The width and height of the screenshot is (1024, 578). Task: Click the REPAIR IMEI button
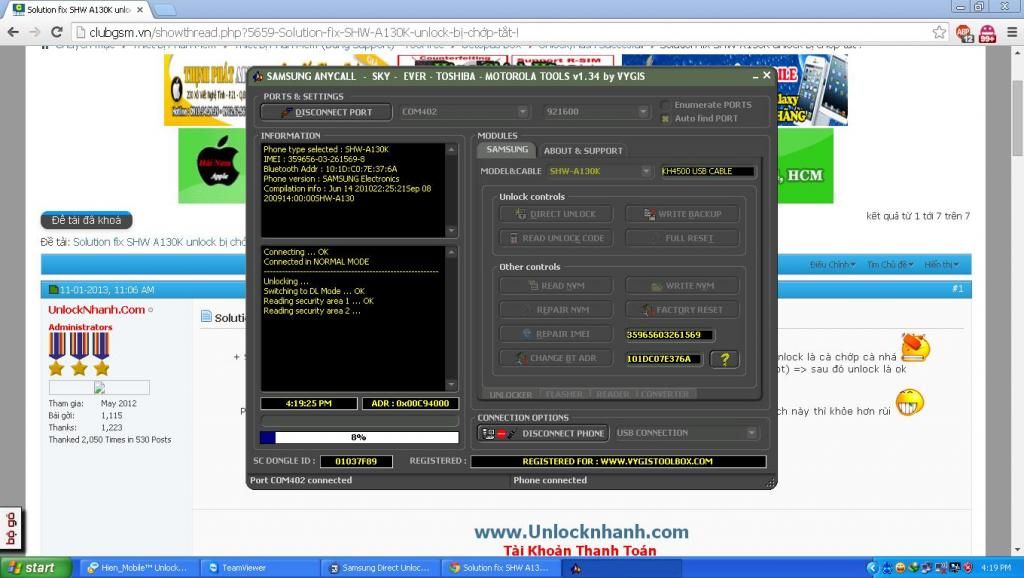click(556, 334)
